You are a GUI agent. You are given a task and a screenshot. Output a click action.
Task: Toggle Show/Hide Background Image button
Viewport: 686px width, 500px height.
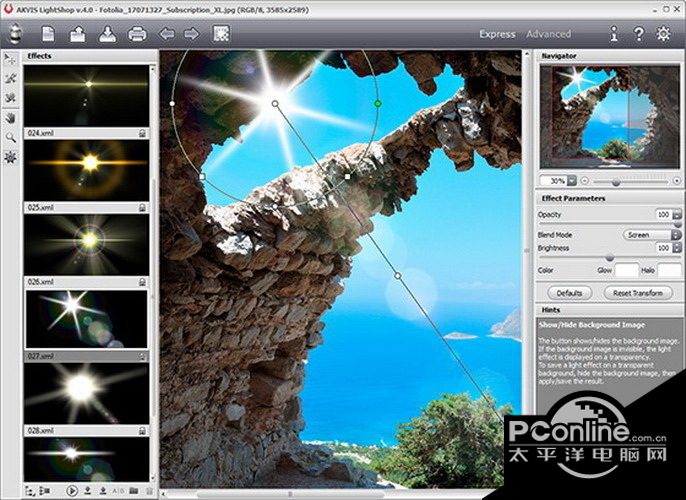click(x=221, y=34)
